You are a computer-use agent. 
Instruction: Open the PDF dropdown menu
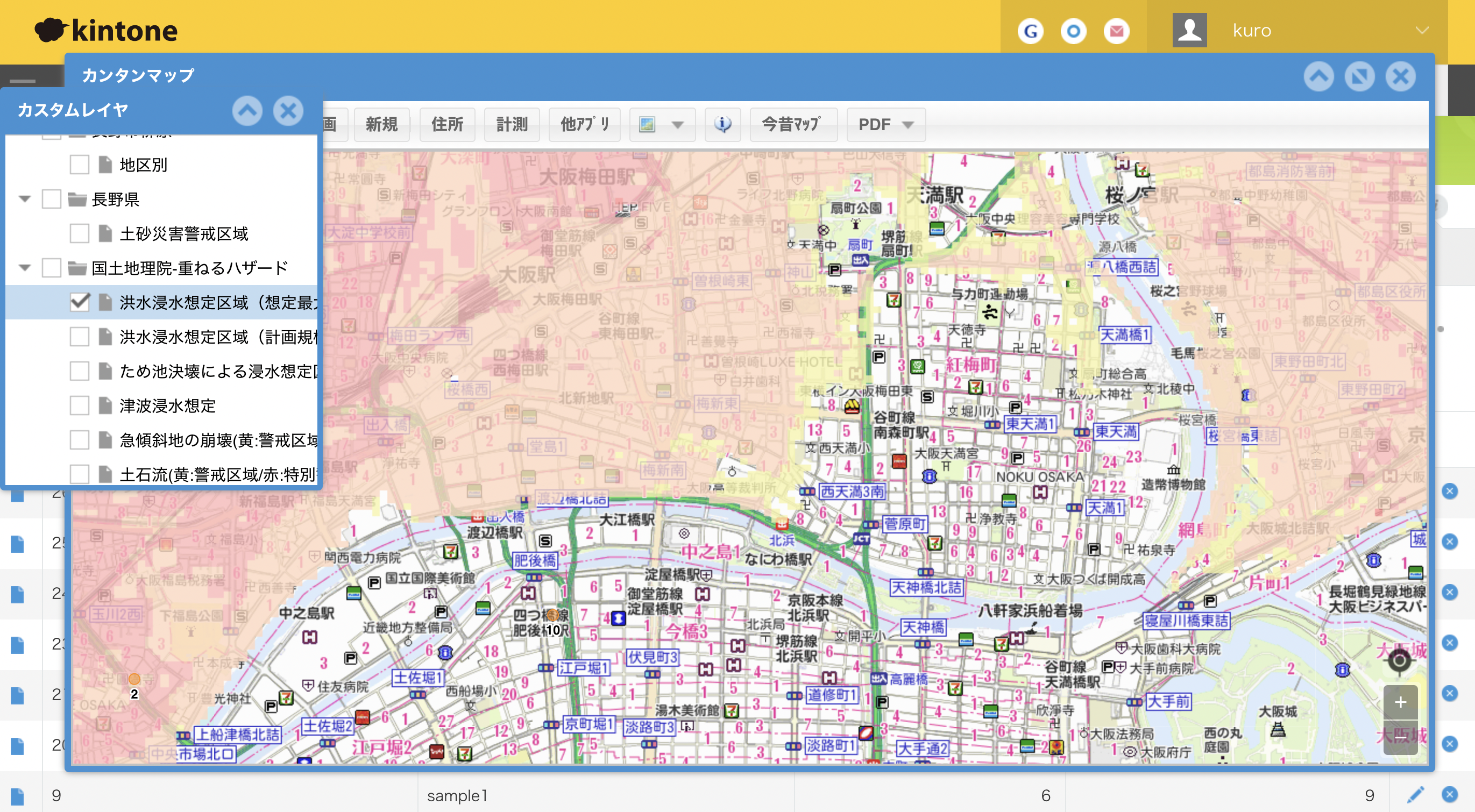pos(886,124)
